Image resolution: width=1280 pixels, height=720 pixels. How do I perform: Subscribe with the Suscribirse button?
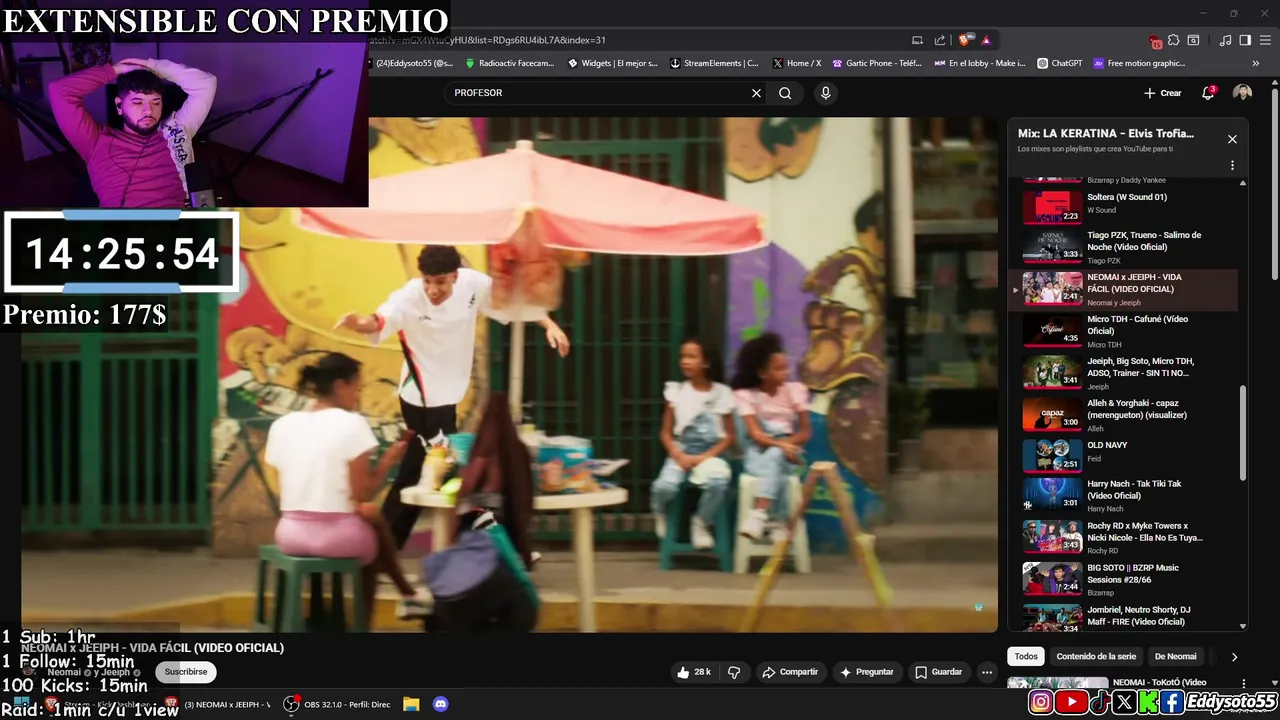pos(186,672)
